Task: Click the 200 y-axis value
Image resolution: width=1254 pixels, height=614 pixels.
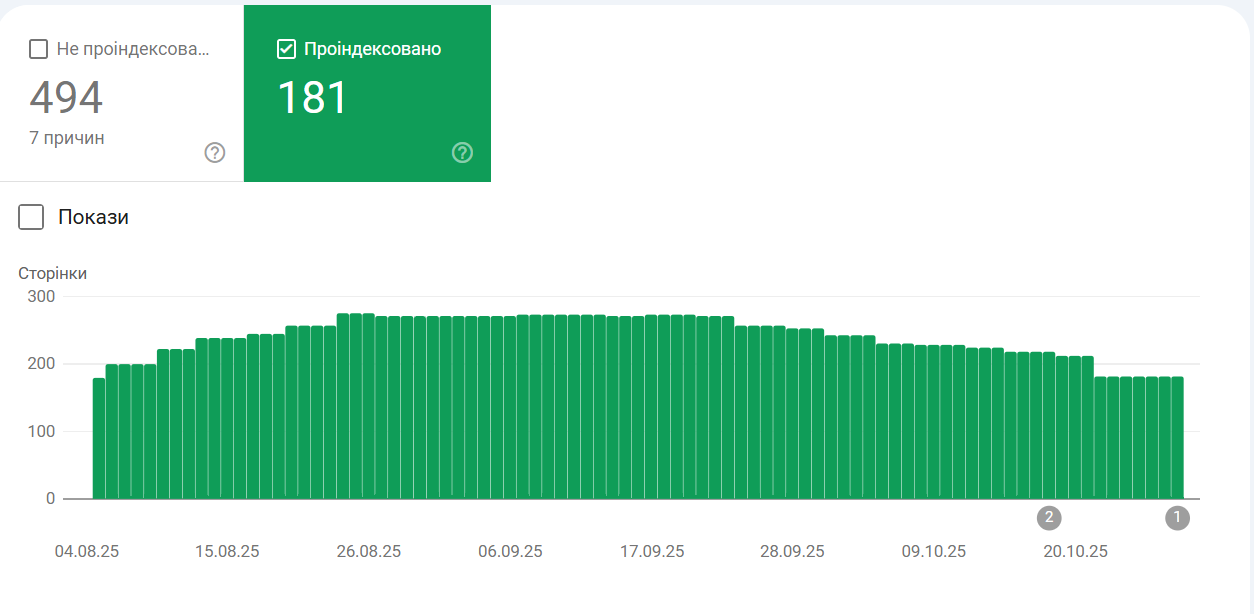Action: tap(42, 364)
